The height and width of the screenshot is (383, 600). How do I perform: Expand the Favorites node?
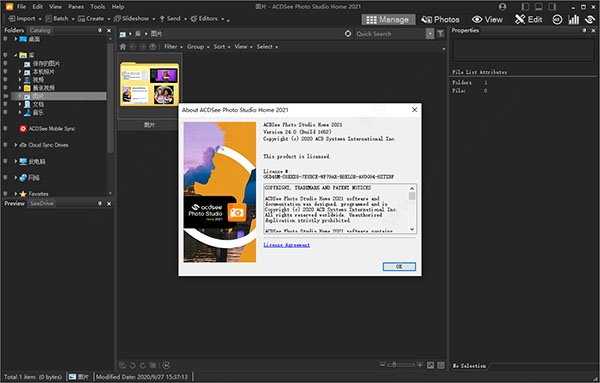pyautogui.click(x=16, y=194)
